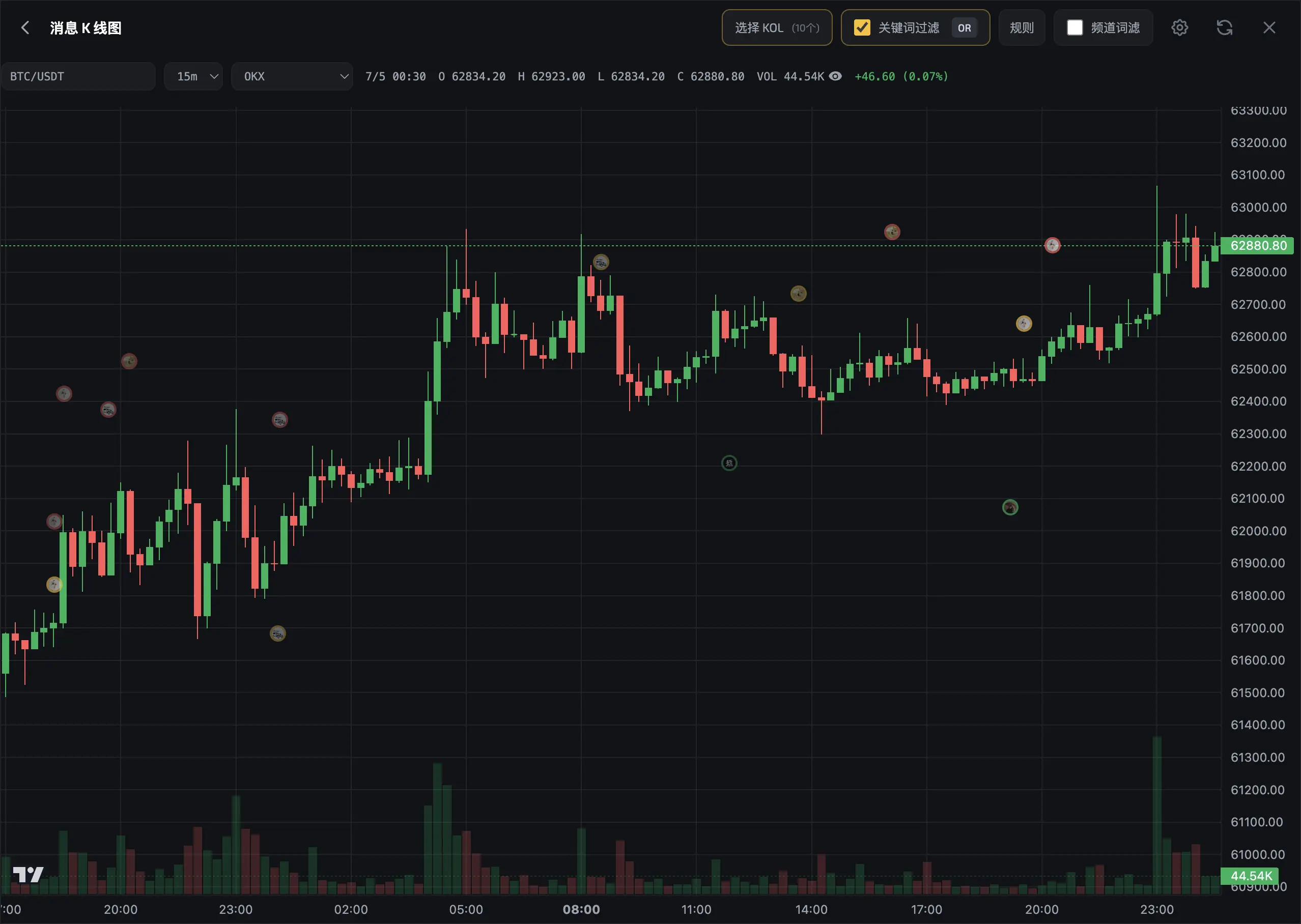This screenshot has width=1301, height=924.
Task: Refresh the news K-line chart
Action: point(1224,28)
